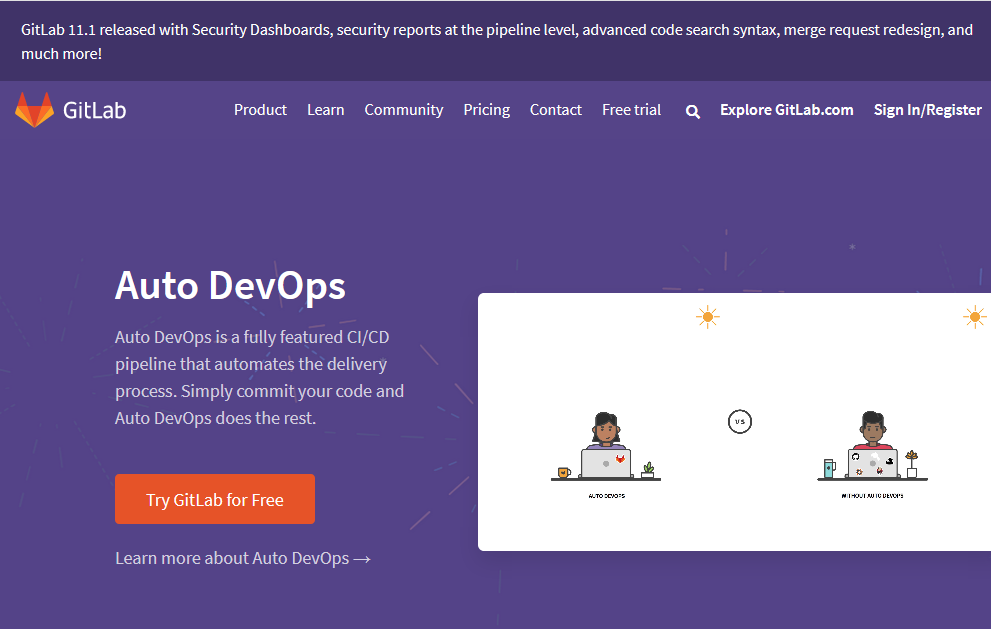Select the Free trial nav link
Image resolution: width=991 pixels, height=629 pixels.
point(631,110)
